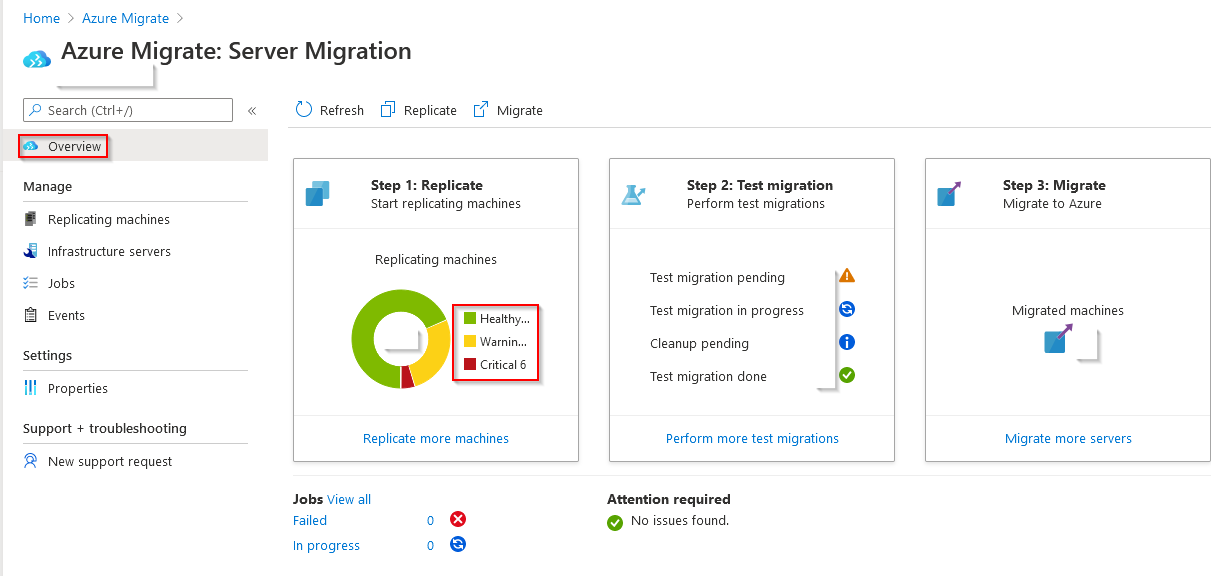Screen dimensions: 1211x576
Task: Click the Replicate toolbar icon
Action: point(389,110)
